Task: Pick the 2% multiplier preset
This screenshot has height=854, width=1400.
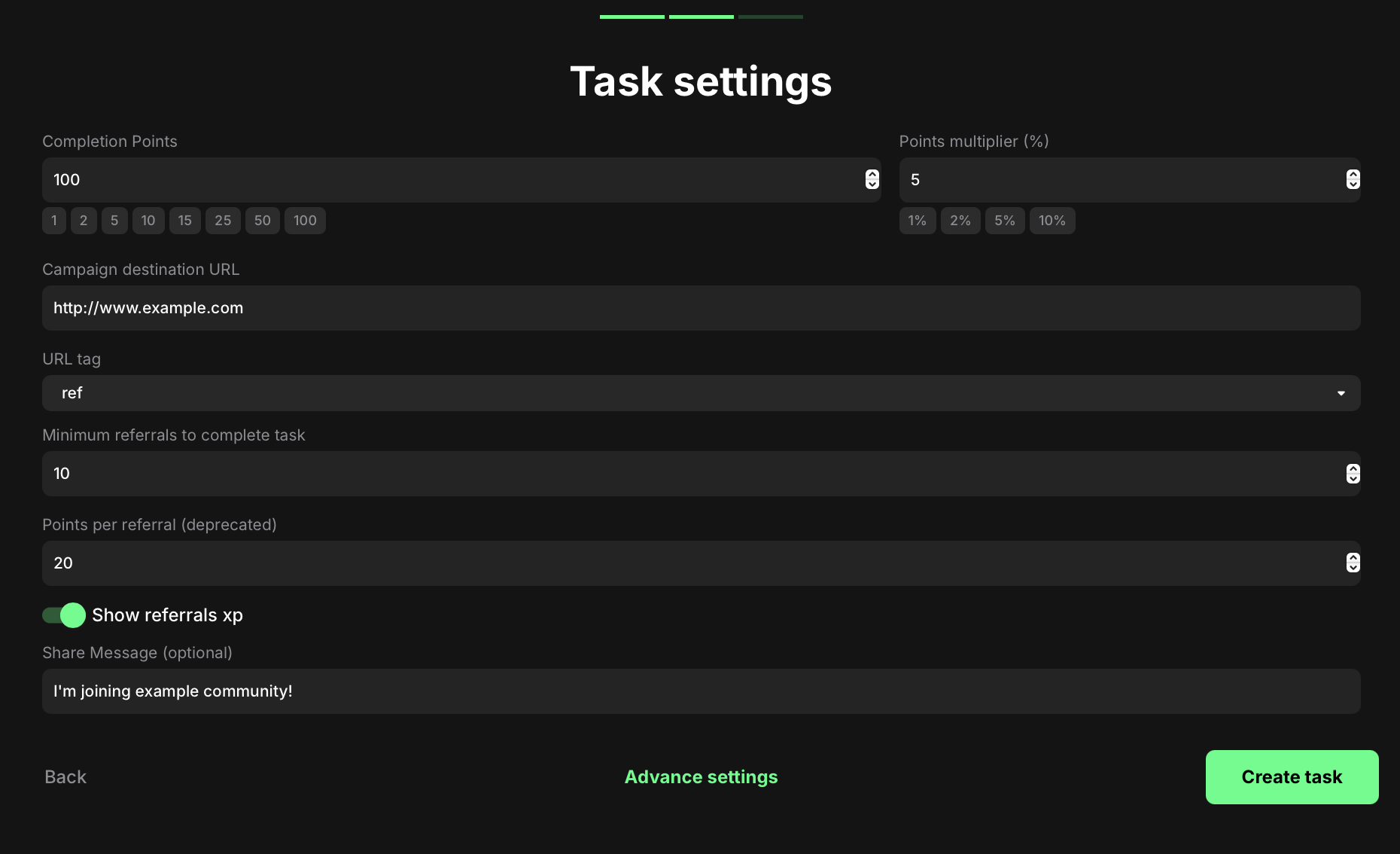Action: (x=960, y=221)
